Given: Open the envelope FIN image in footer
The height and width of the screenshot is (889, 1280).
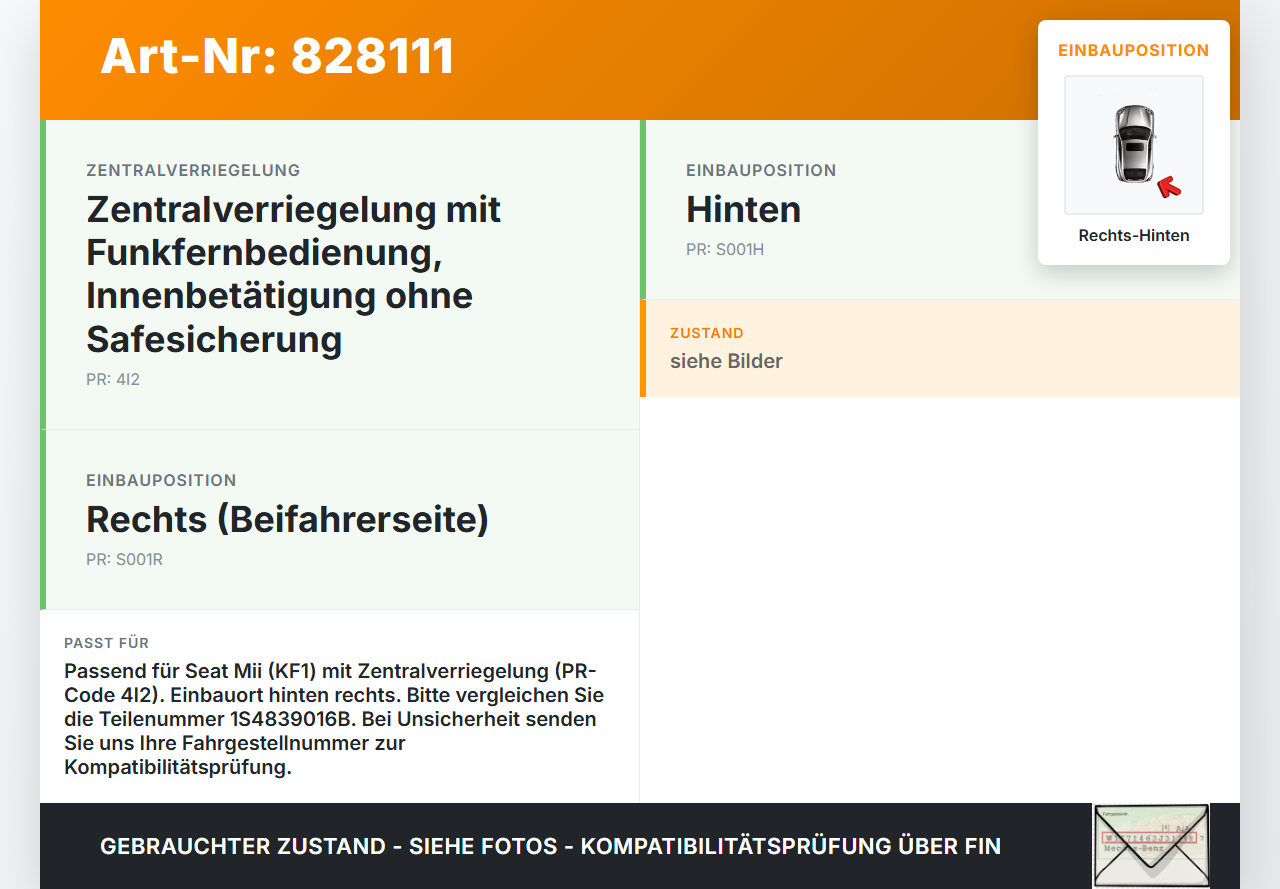Looking at the screenshot, I should 1150,846.
